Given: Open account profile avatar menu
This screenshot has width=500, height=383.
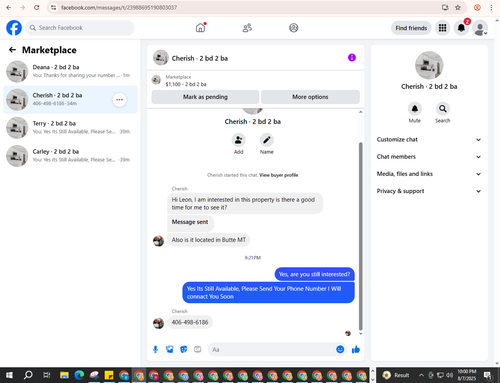Looking at the screenshot, I should 480,28.
